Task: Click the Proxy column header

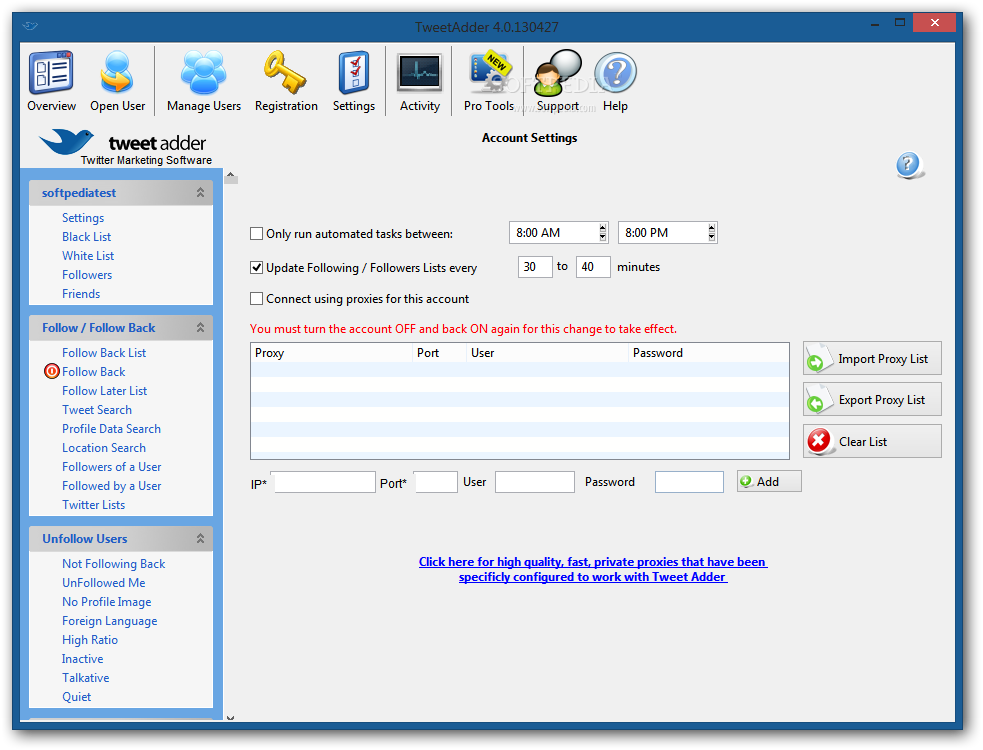Action: (332, 352)
